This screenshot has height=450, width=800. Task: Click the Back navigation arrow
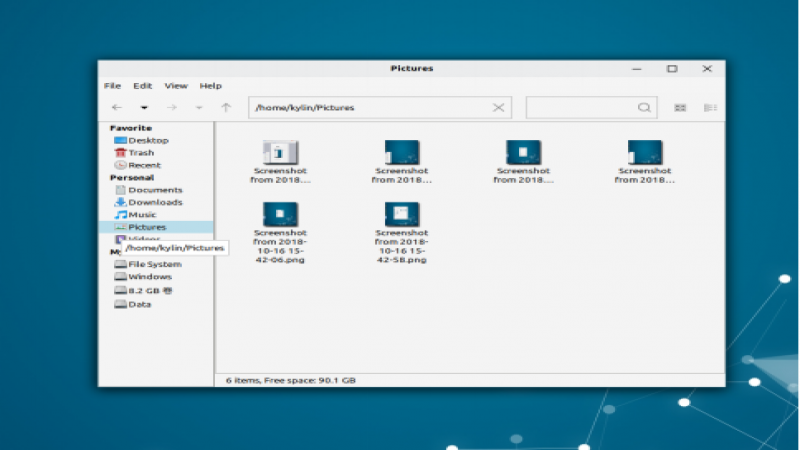(x=117, y=107)
